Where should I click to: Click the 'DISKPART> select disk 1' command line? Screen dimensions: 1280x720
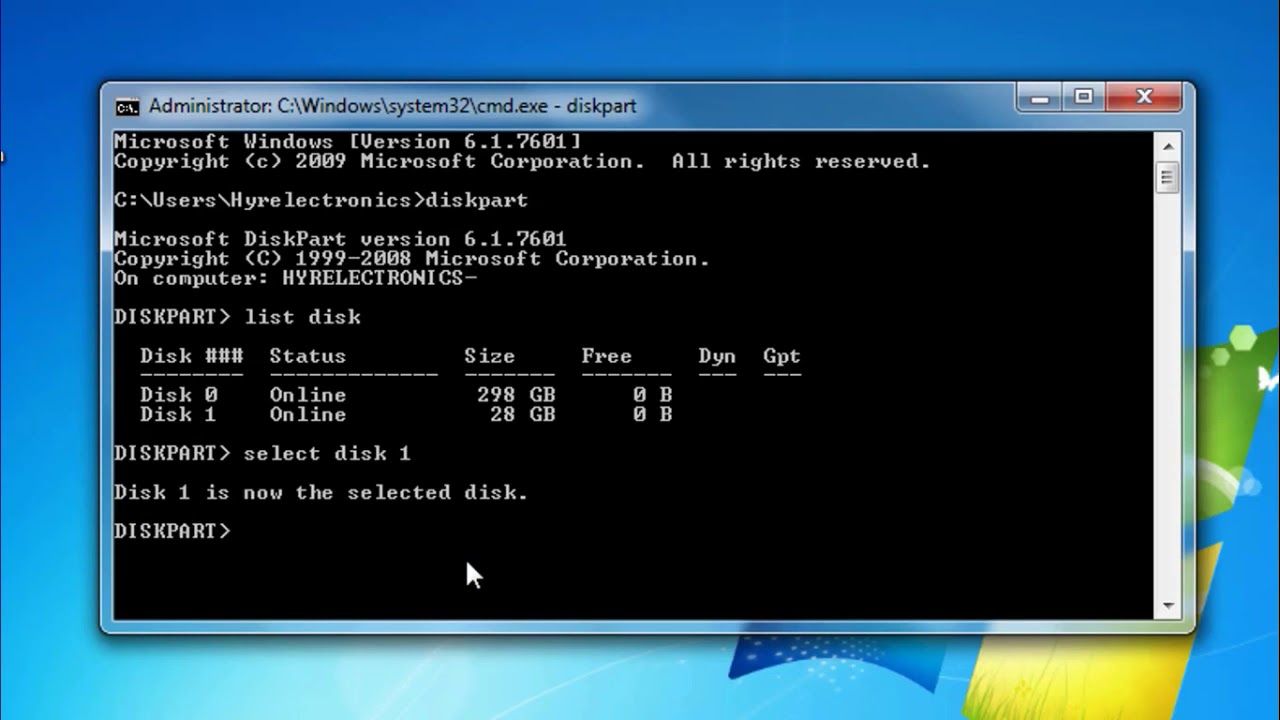(263, 453)
